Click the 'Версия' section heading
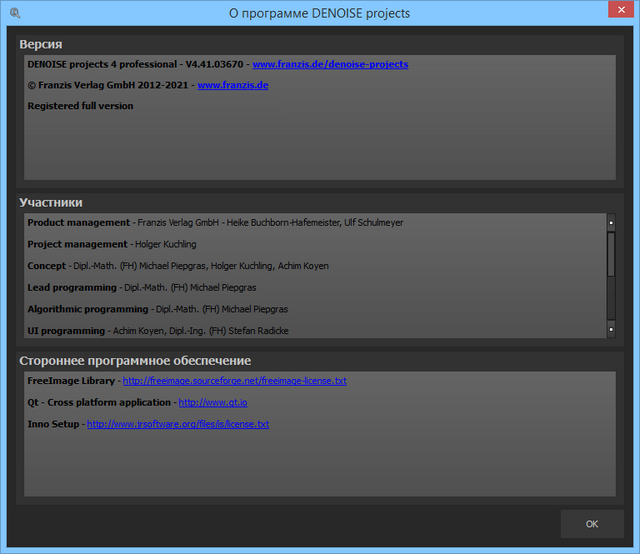The height and width of the screenshot is (554, 640). [x=41, y=44]
